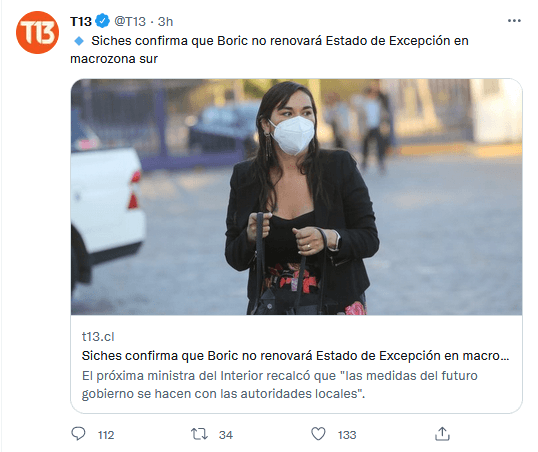Screen dimensions: 538x452
Task: Click the T13 display name
Action: pyautogui.click(x=81, y=21)
